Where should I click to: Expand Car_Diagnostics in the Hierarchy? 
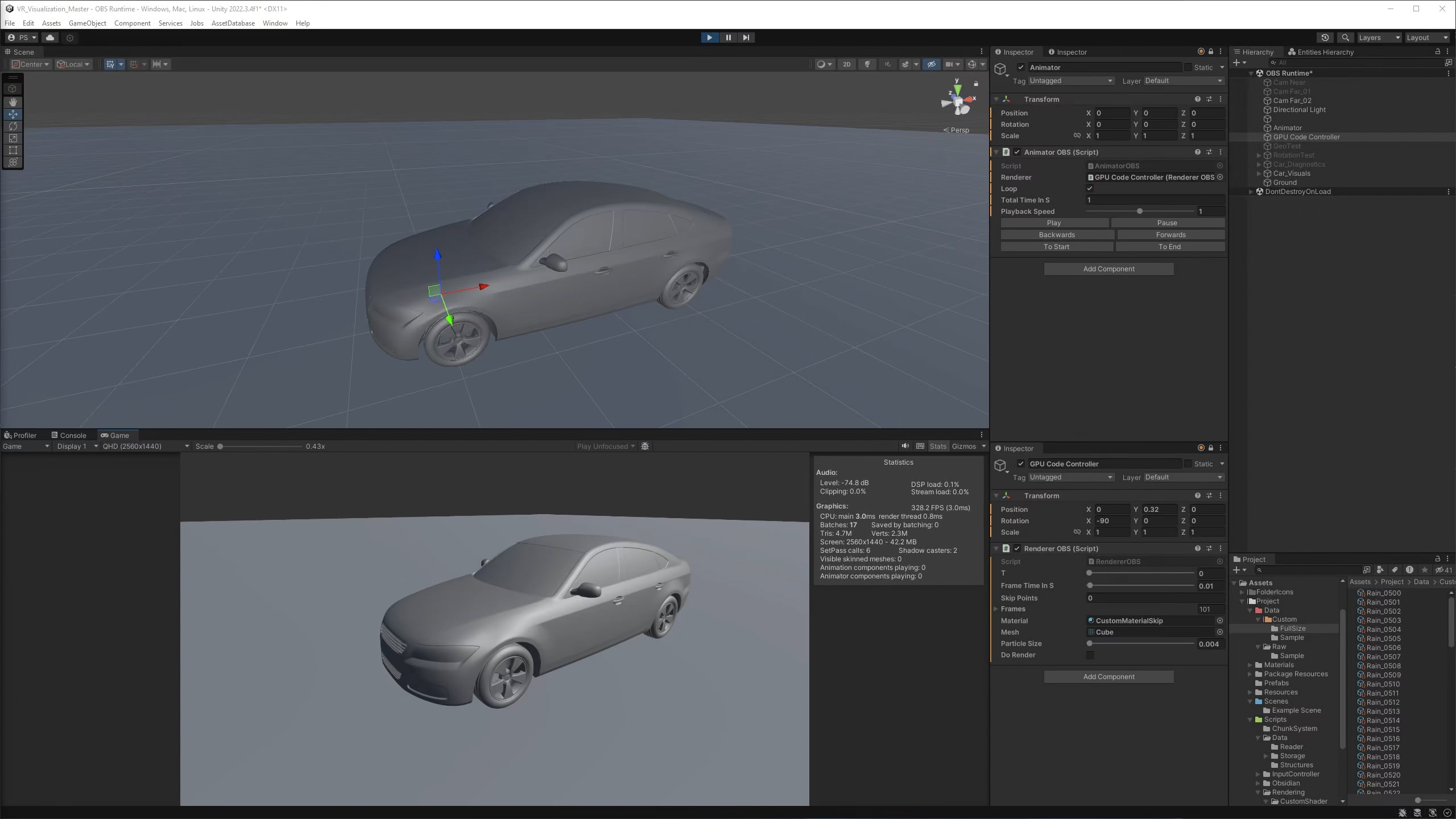coord(1259,164)
